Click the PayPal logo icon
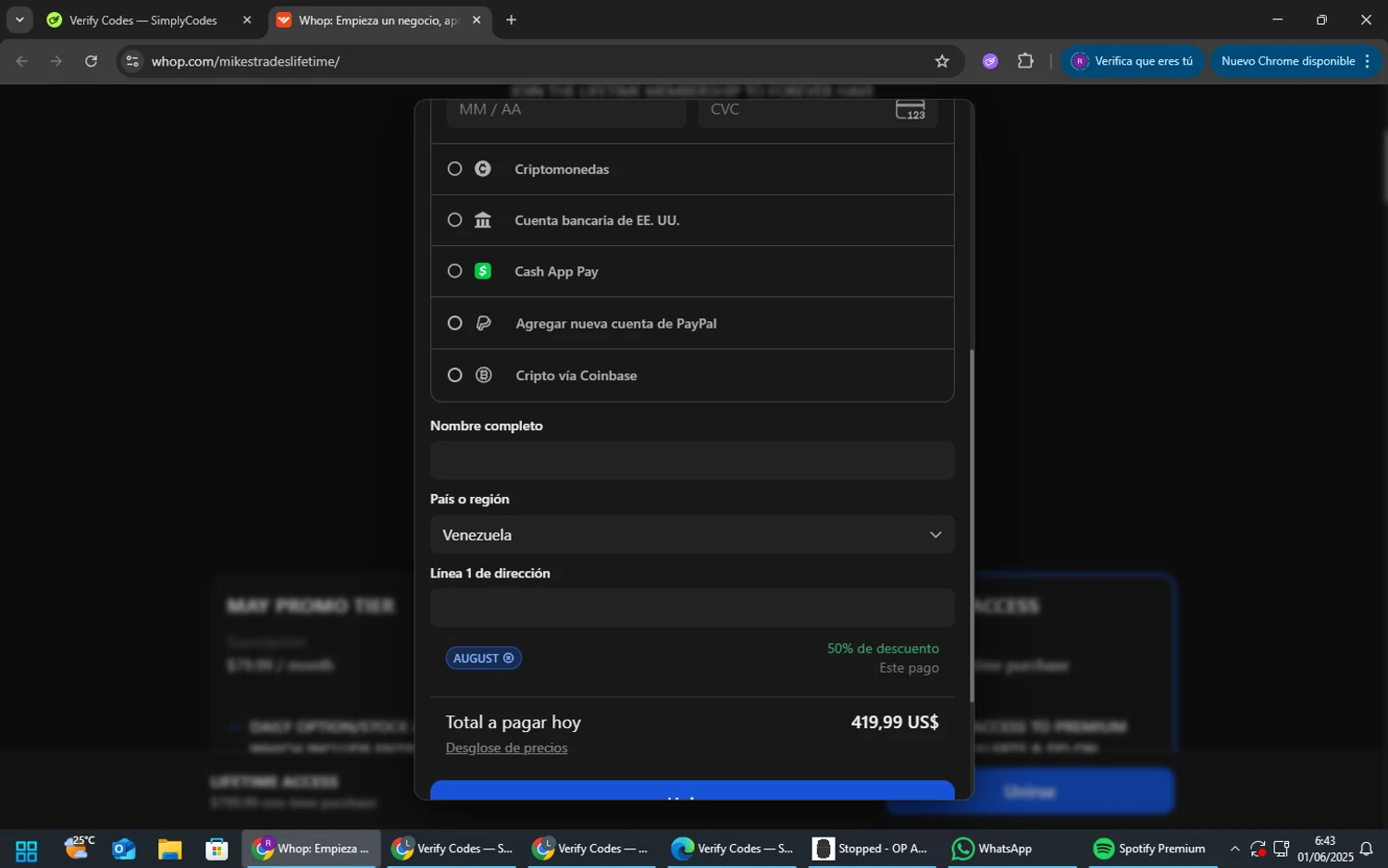Viewport: 1388px width, 868px height. pyautogui.click(x=483, y=323)
